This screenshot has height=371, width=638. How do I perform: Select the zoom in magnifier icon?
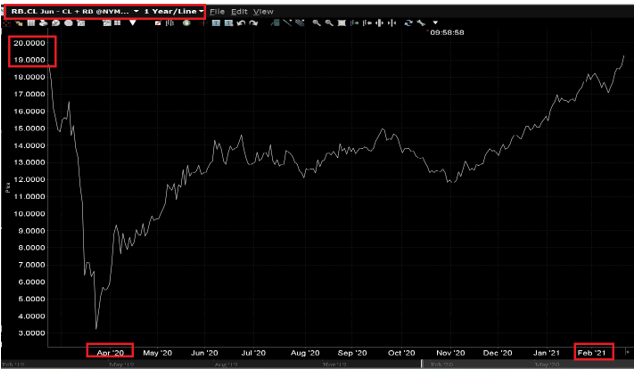pos(316,23)
